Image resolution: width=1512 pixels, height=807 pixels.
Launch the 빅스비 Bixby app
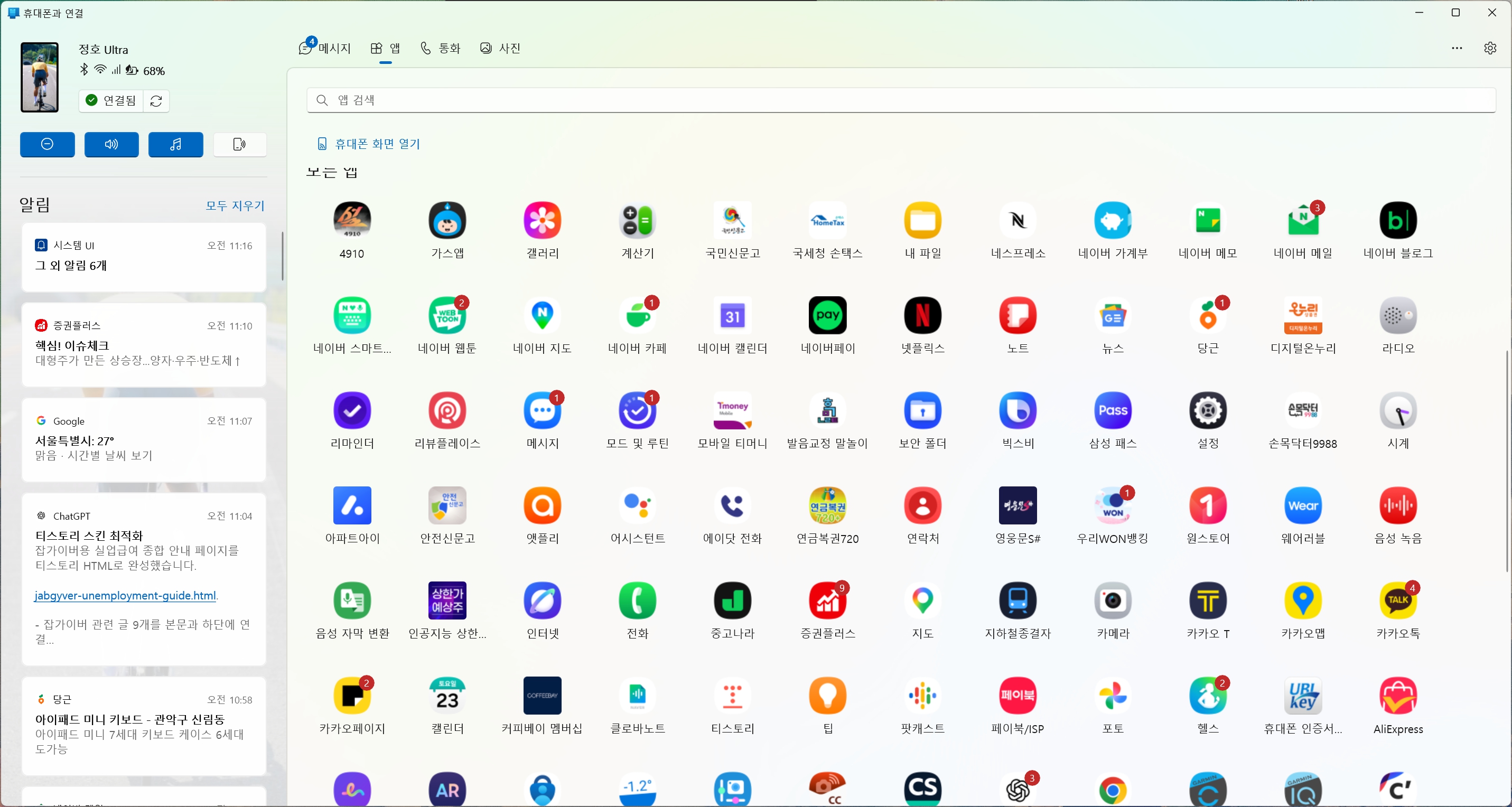(1018, 411)
